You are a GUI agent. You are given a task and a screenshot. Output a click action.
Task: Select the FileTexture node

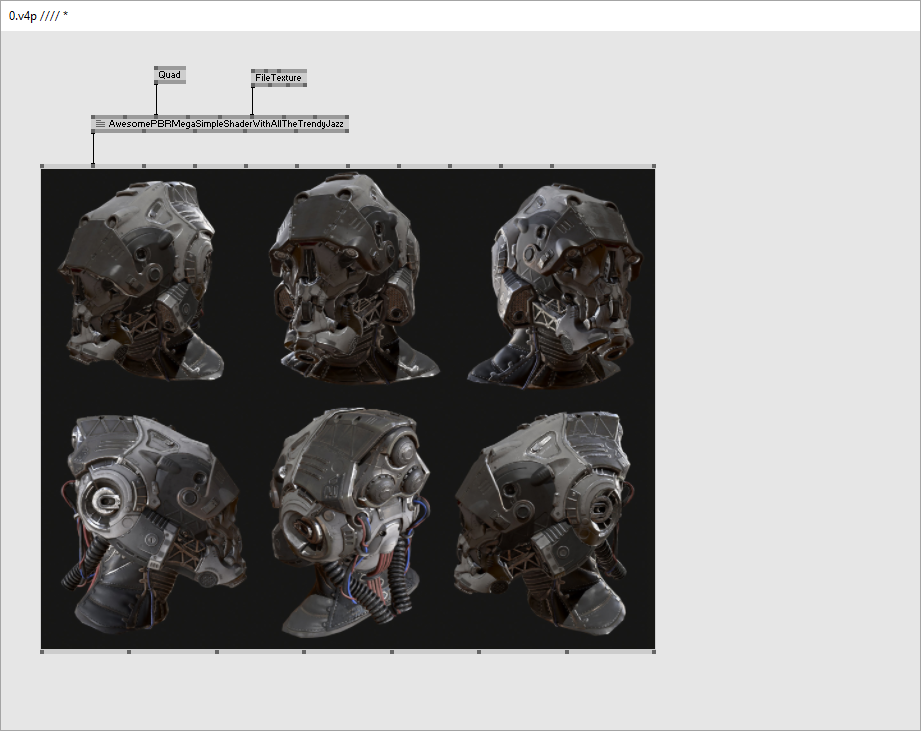click(278, 78)
